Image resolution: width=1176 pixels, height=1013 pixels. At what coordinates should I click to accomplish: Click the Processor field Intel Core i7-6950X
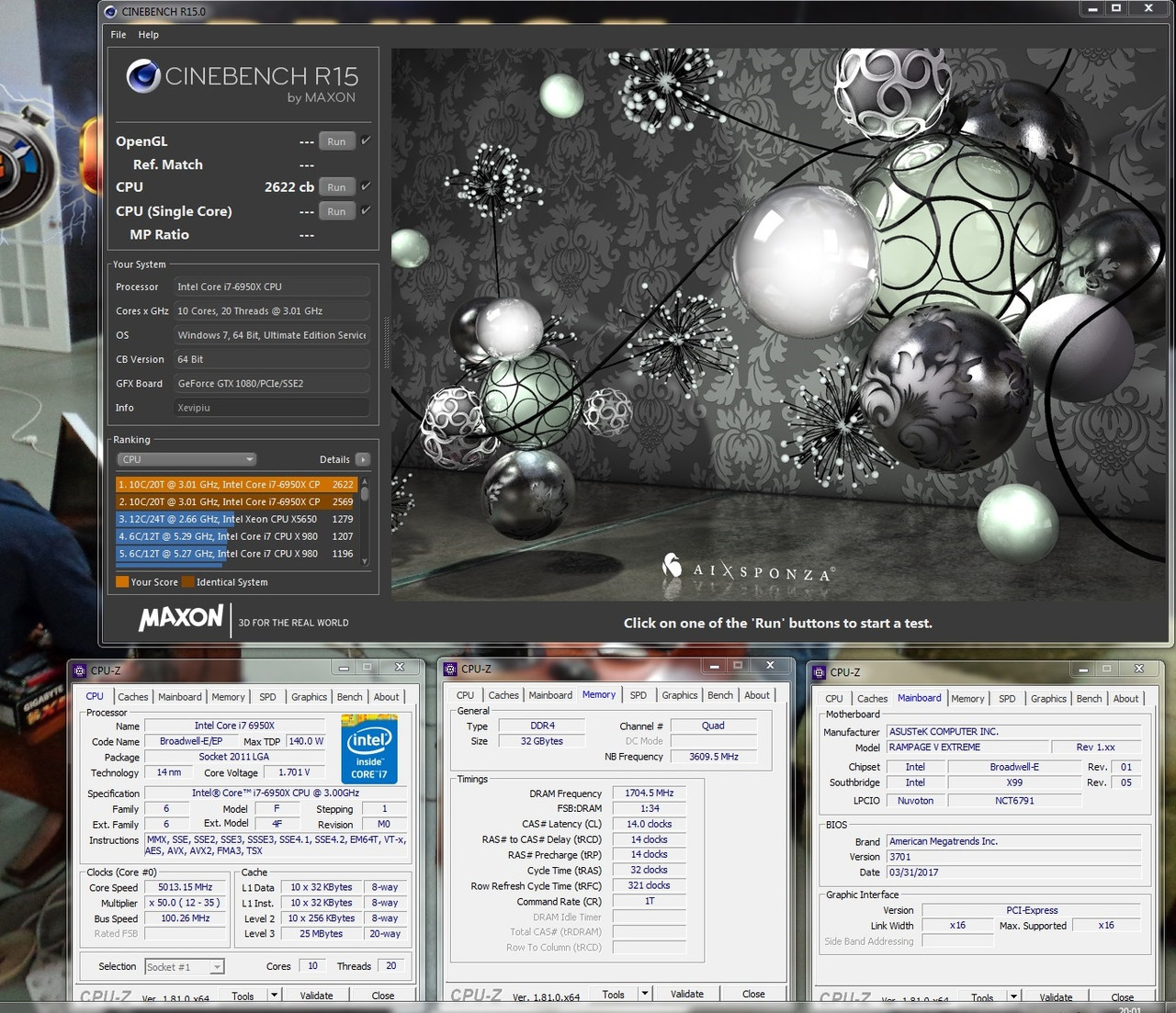click(x=272, y=287)
